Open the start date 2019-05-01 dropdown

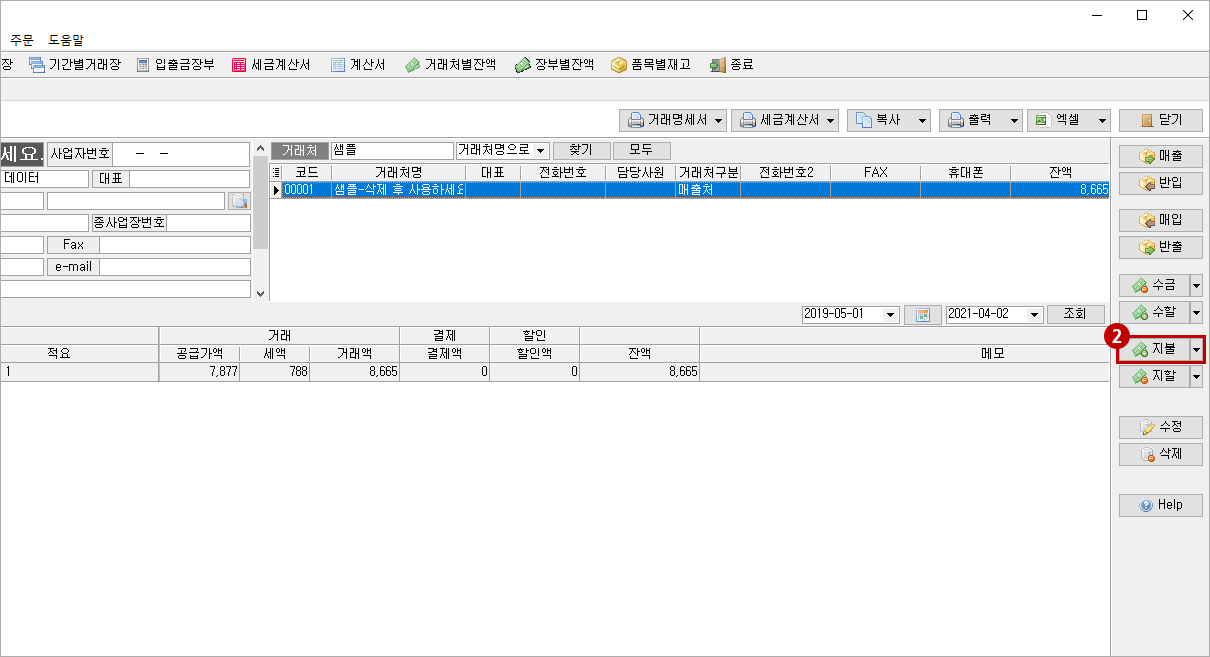pos(890,314)
